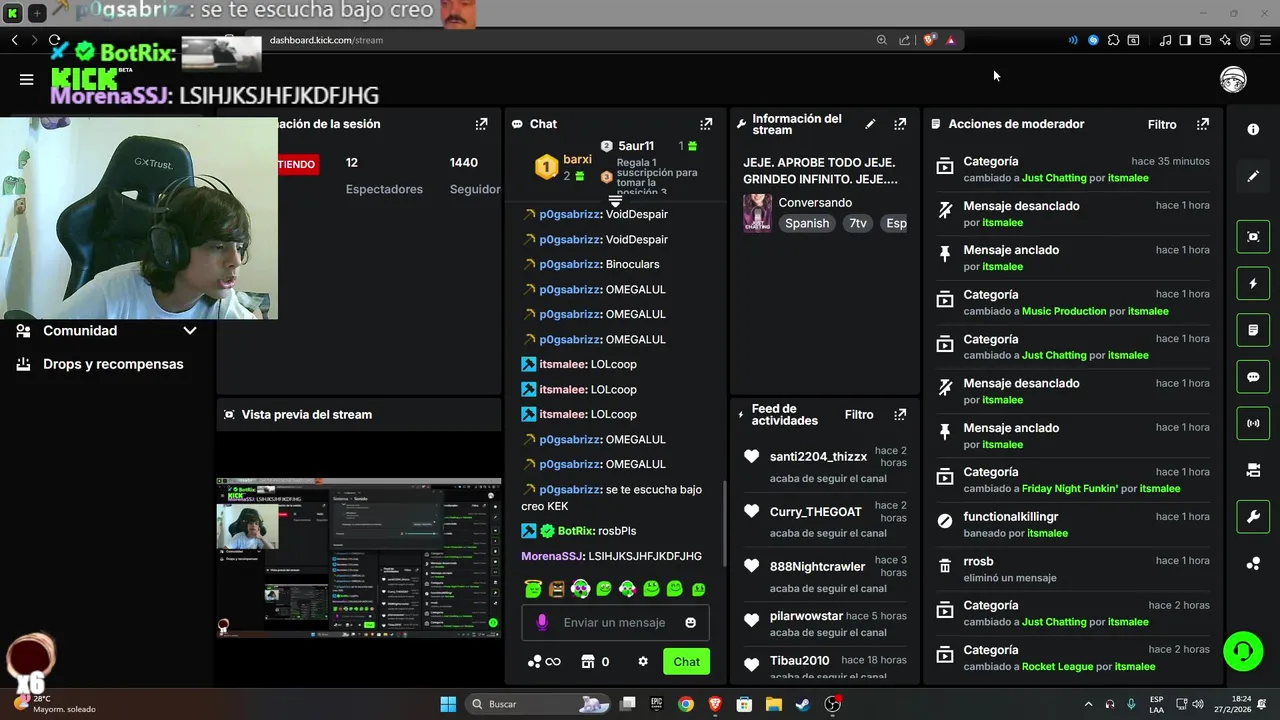Open santi2204_thizzx in activity feed
1280x720 pixels.
[x=818, y=457]
